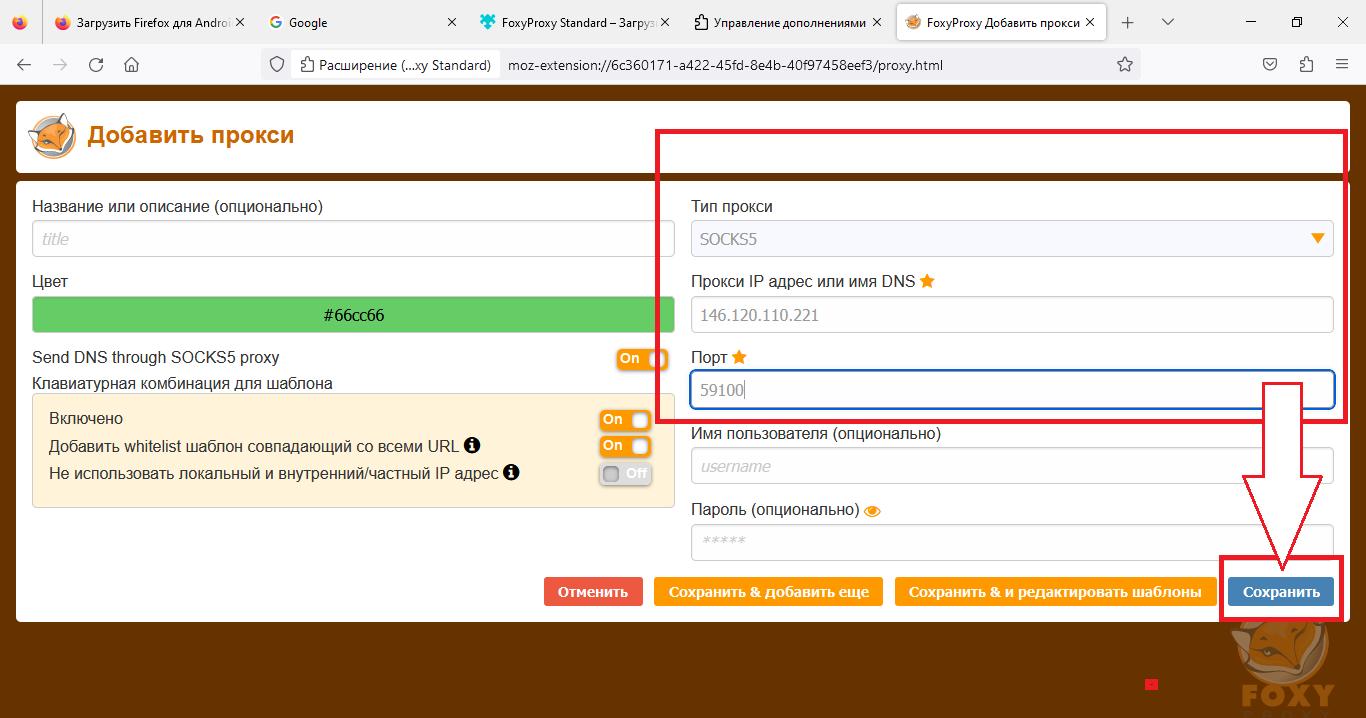Viewport: 1366px width, 718px height.
Task: Open the Тип прокси SOCKS5 dropdown
Action: 1012,238
